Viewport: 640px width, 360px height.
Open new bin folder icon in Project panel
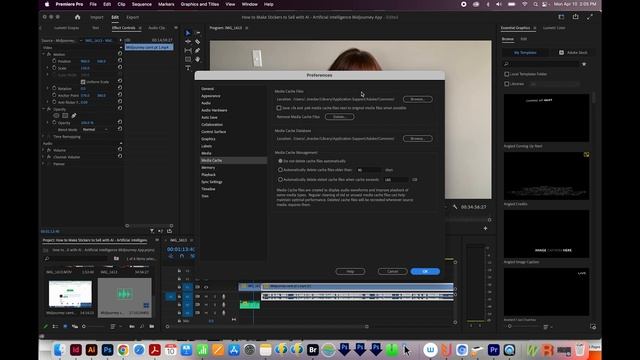tap(152, 327)
